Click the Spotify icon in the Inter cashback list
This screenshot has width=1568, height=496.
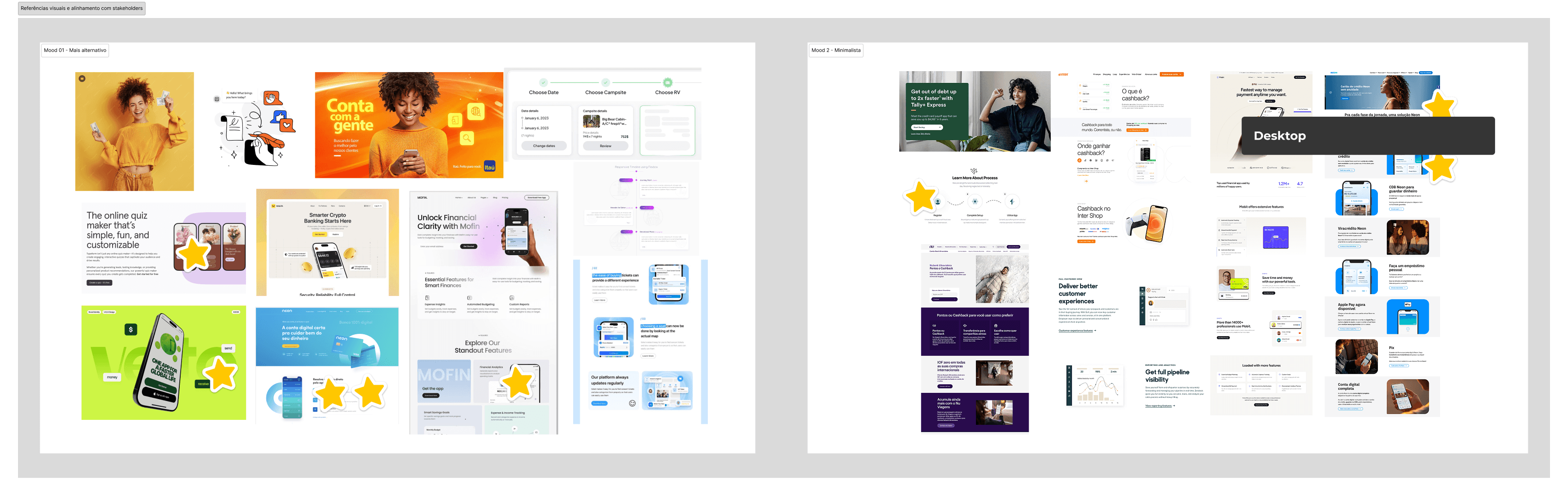pyautogui.click(x=1080, y=101)
